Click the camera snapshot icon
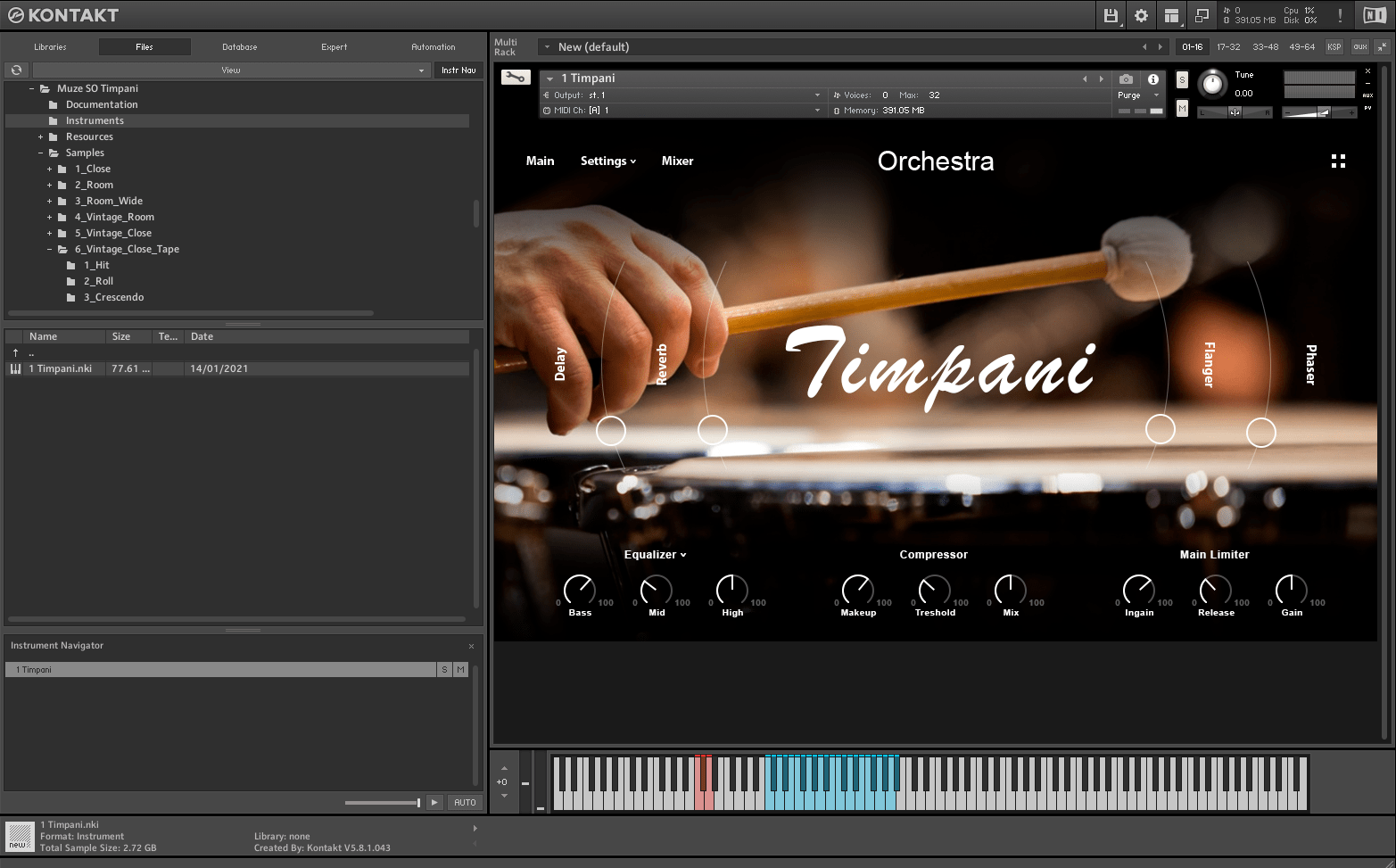This screenshot has width=1396, height=868. pos(1126,79)
